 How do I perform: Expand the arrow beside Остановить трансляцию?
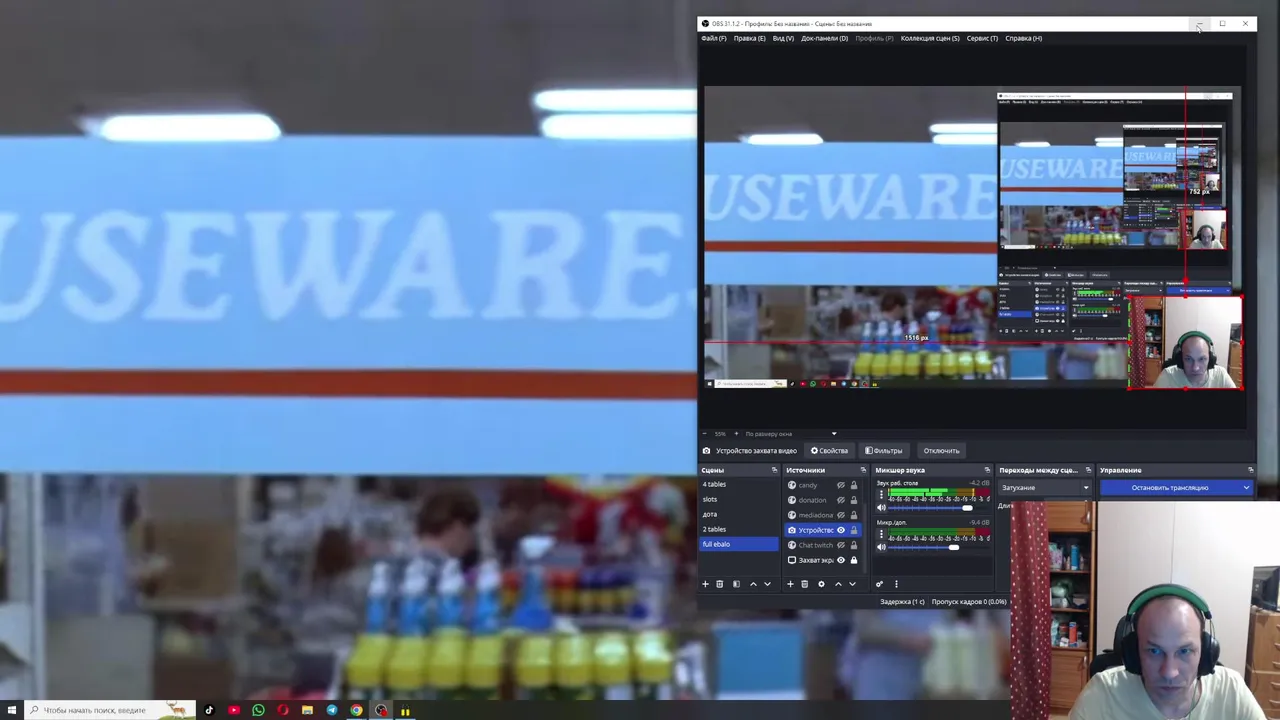click(x=1246, y=488)
